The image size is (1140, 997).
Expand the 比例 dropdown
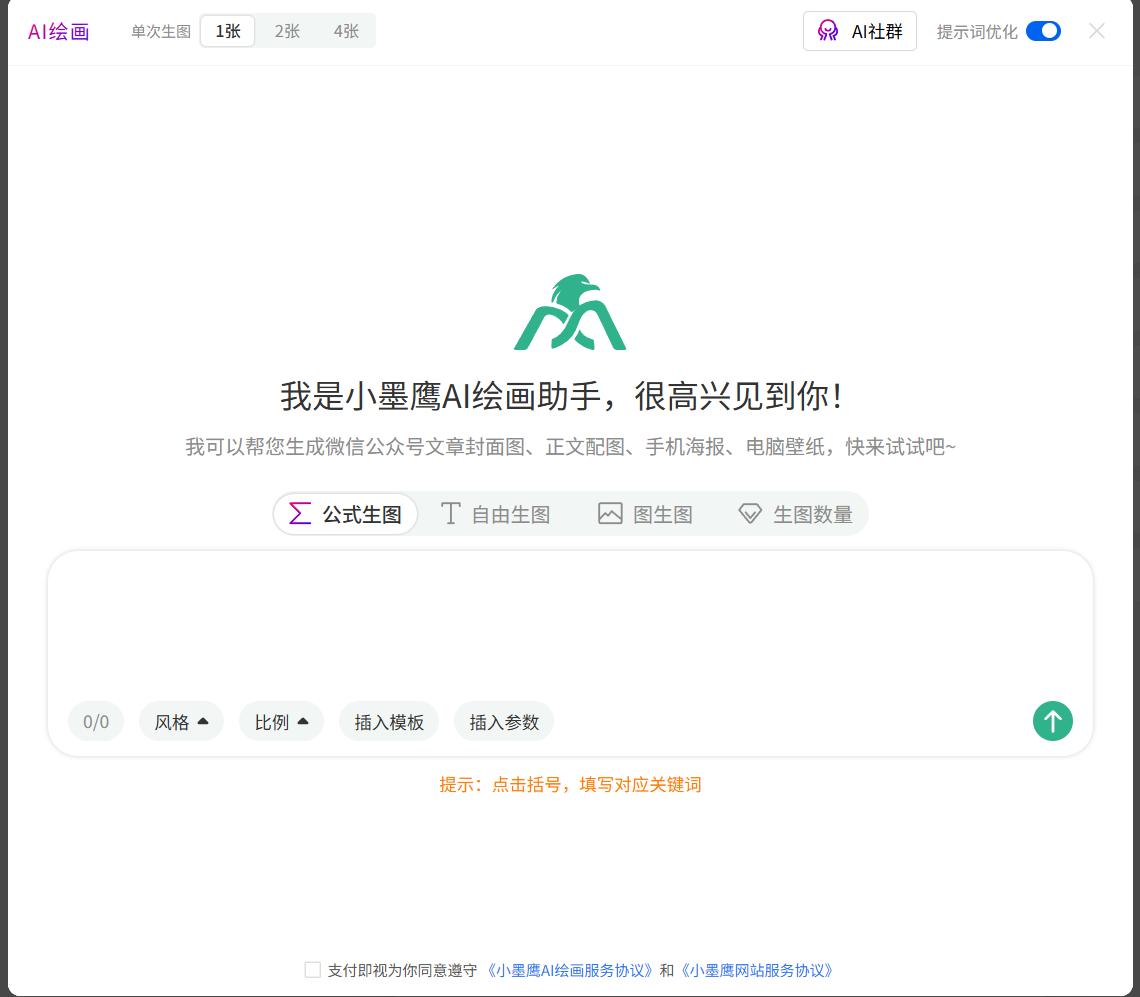coord(281,721)
